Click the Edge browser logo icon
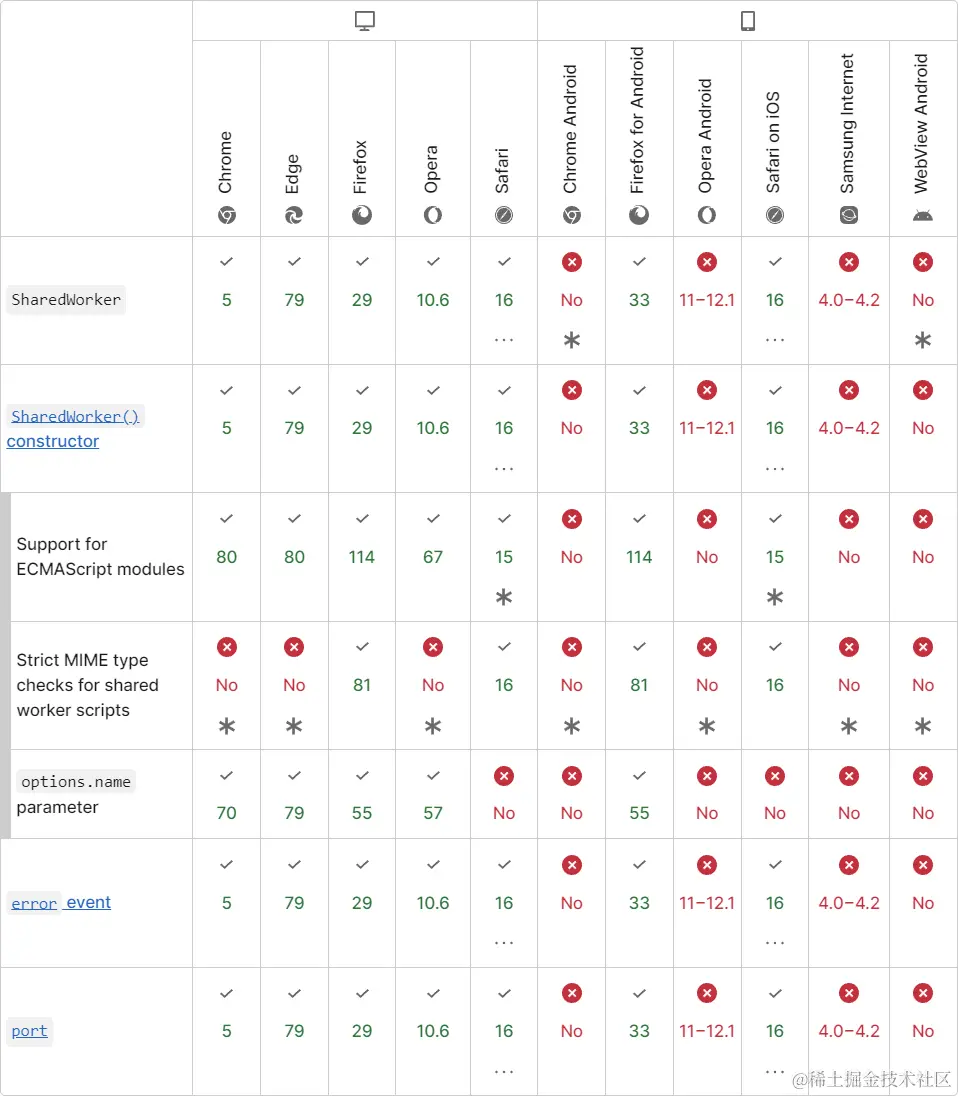 coord(294,214)
